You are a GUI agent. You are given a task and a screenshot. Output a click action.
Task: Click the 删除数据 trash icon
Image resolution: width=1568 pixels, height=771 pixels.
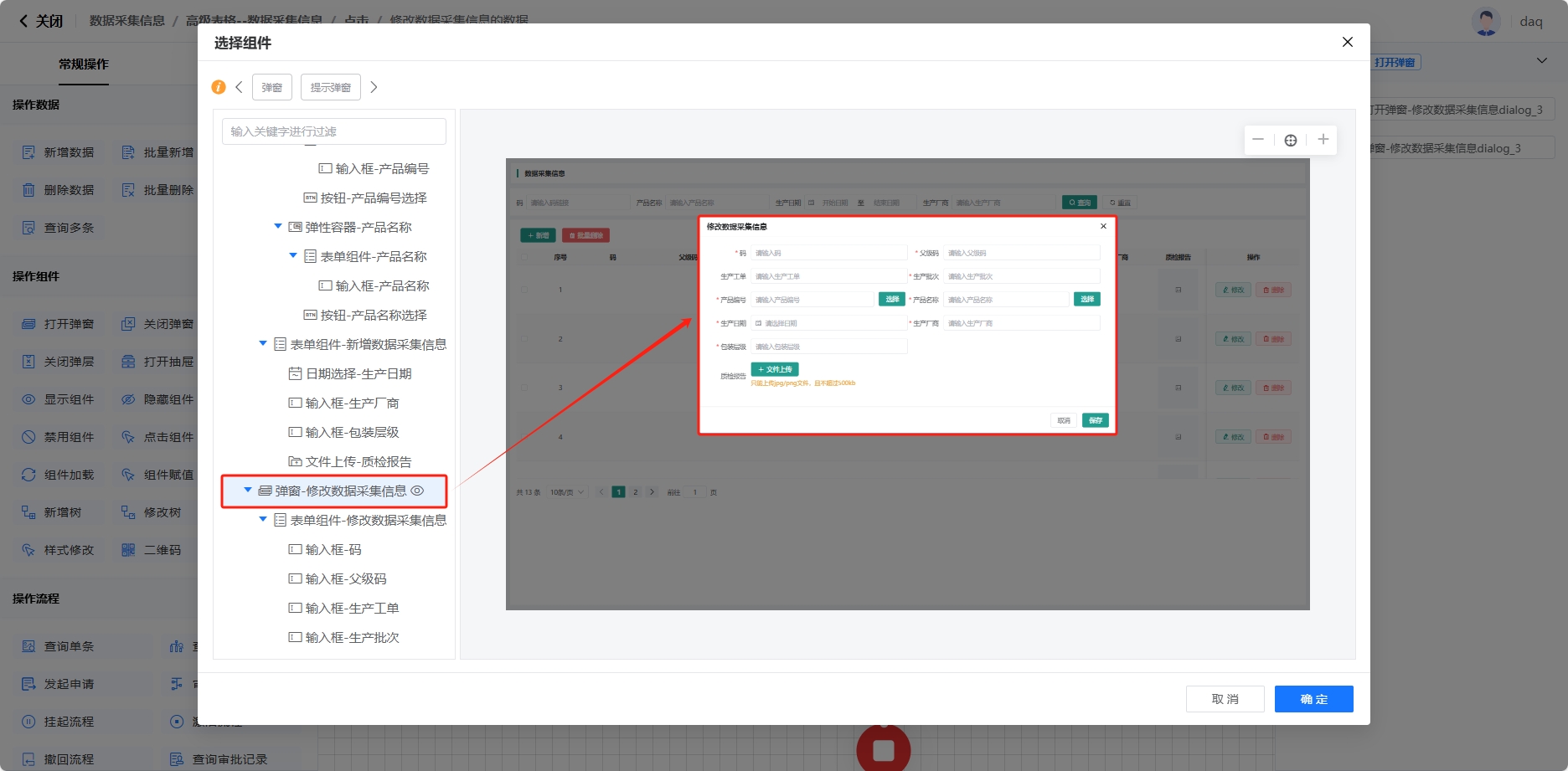(x=28, y=190)
